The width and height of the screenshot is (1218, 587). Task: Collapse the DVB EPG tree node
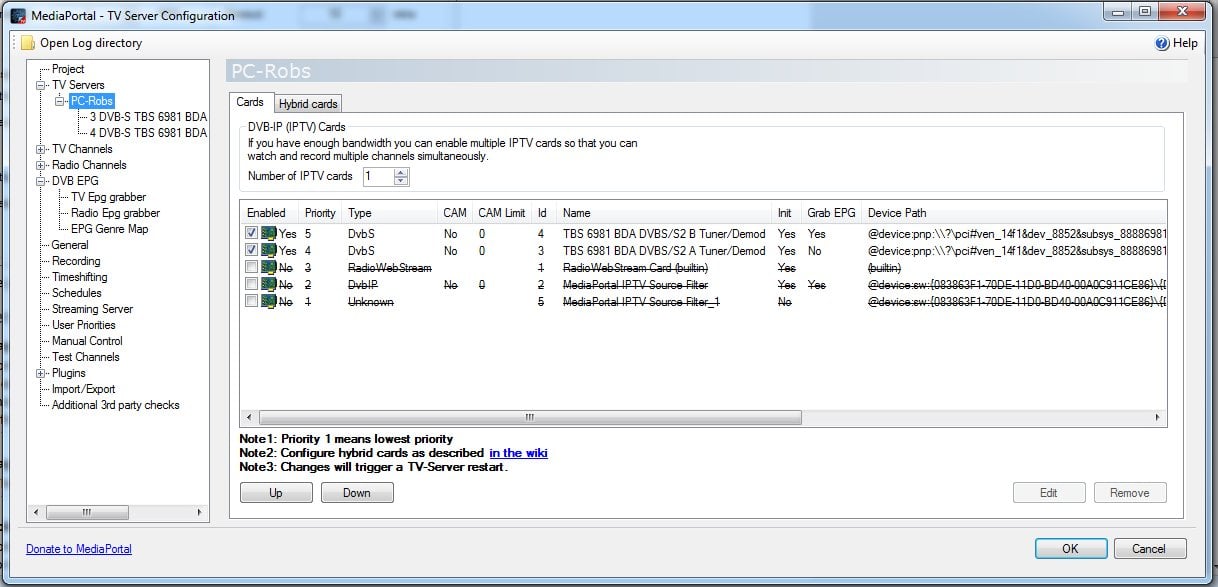click(x=41, y=181)
